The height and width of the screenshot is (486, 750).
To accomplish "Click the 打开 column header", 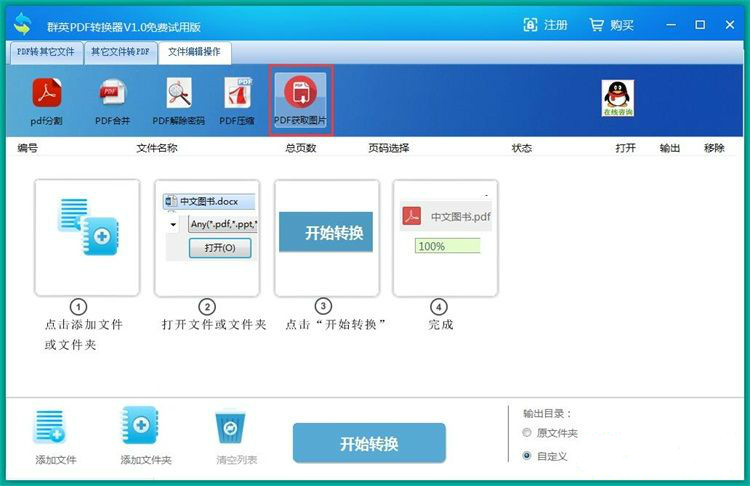I will tap(626, 148).
